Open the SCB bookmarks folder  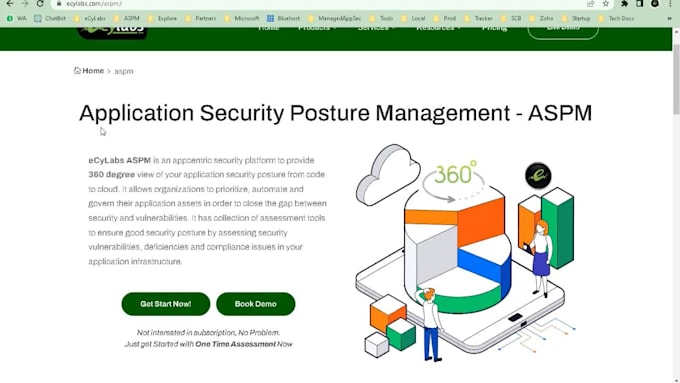tap(511, 18)
